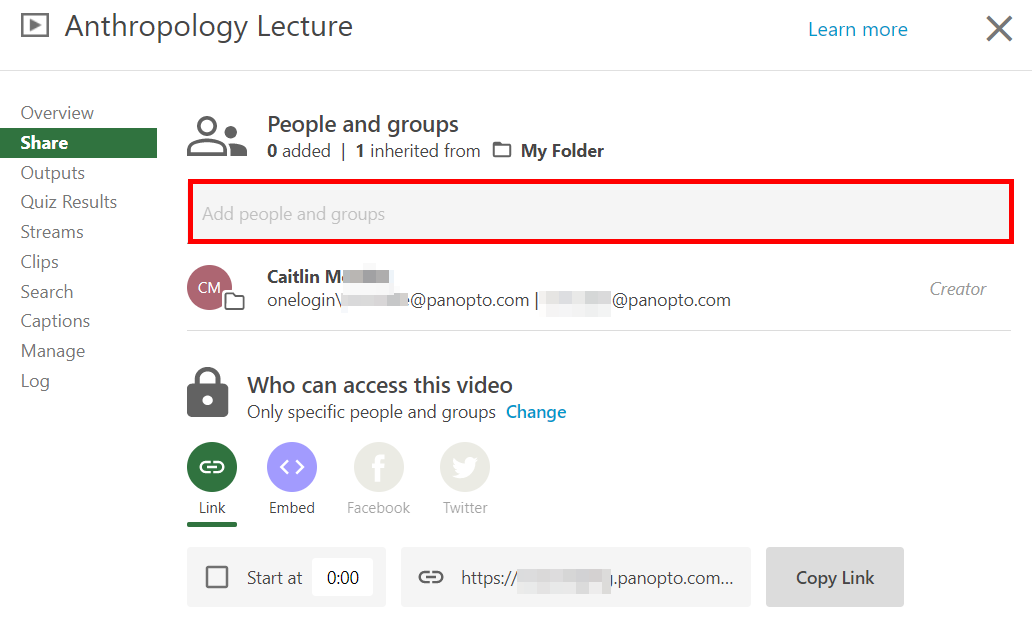Screen dimensions: 1032x634
Task: Select the Embed sharing icon
Action: [292, 467]
